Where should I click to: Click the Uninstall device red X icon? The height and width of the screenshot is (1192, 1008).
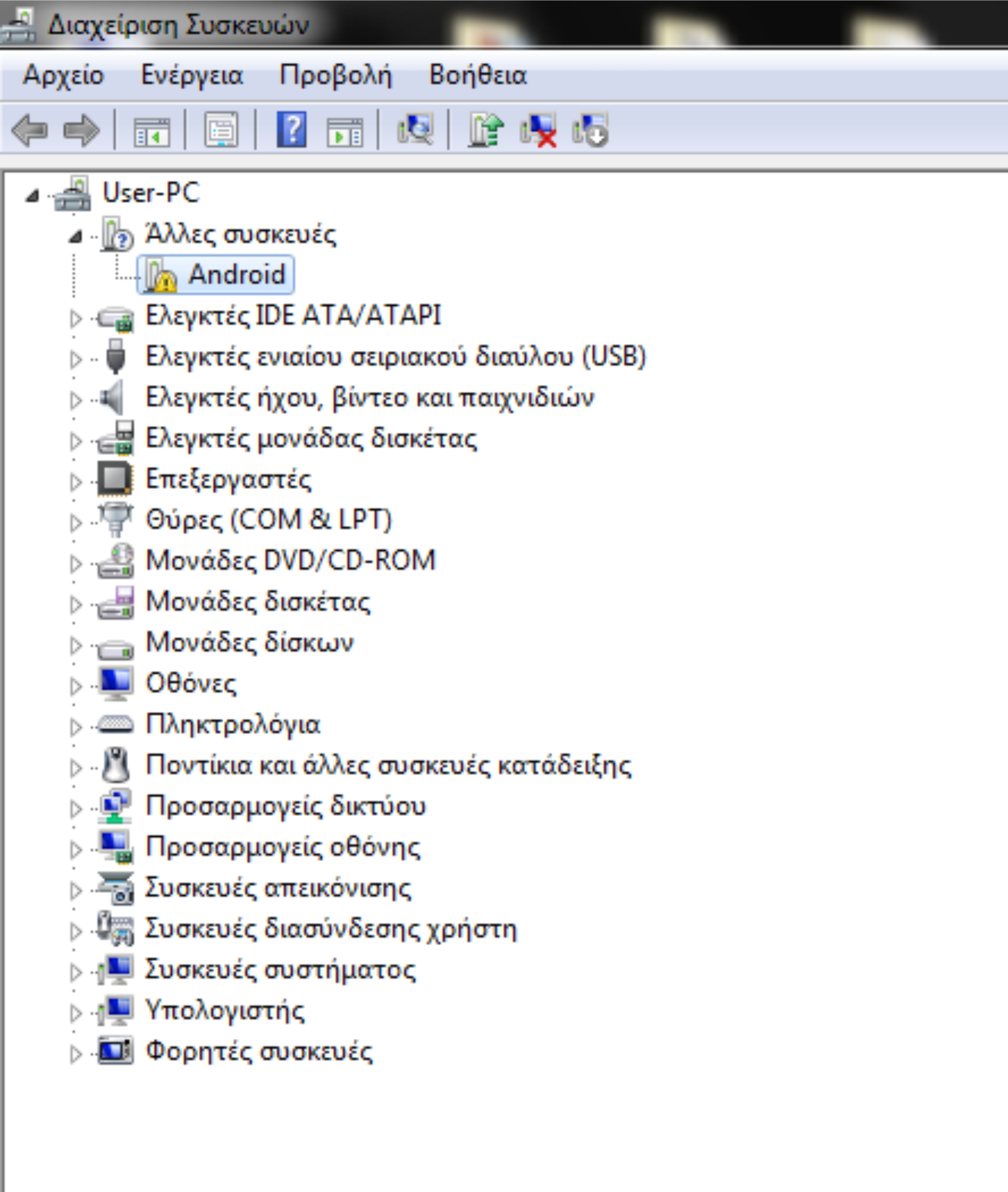(538, 130)
